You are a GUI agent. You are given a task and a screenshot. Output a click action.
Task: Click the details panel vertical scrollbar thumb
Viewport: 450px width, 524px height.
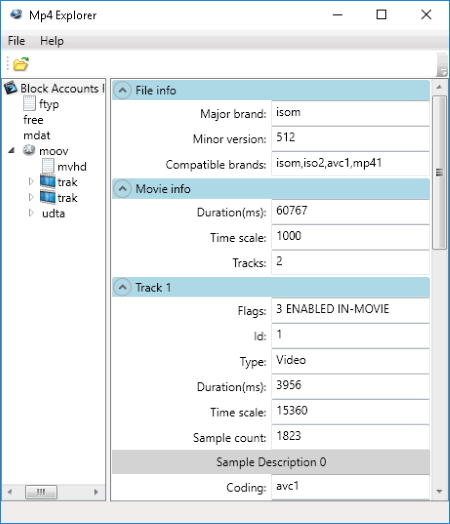439,172
